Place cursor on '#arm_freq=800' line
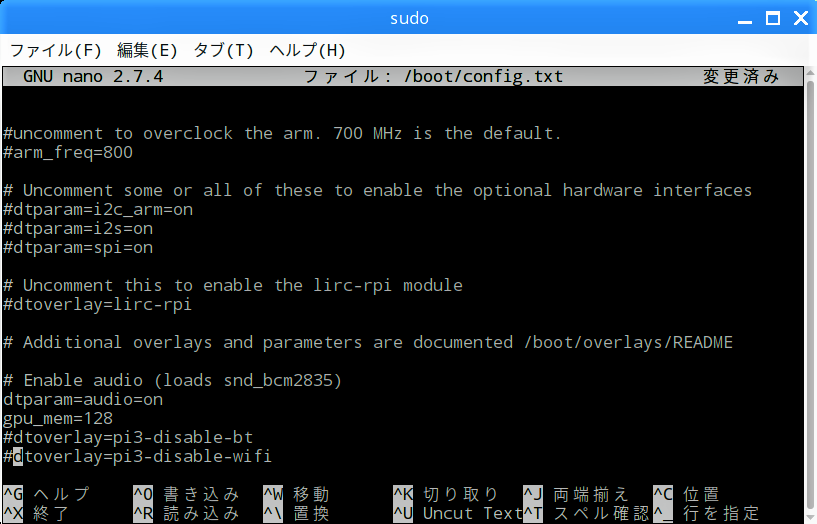Screen dimensions: 817x524 click(x=68, y=153)
